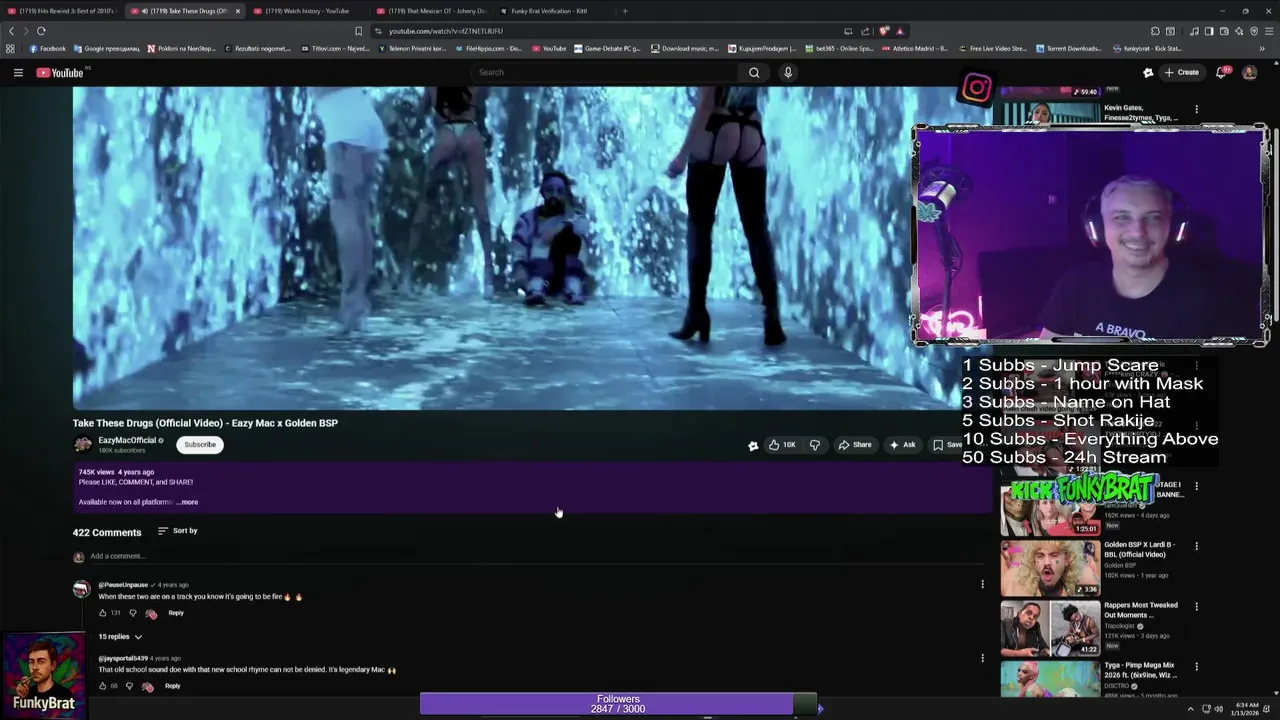Screen dimensions: 1280x720
Task: Close the Take These Drugs tab
Action: coord(238,11)
